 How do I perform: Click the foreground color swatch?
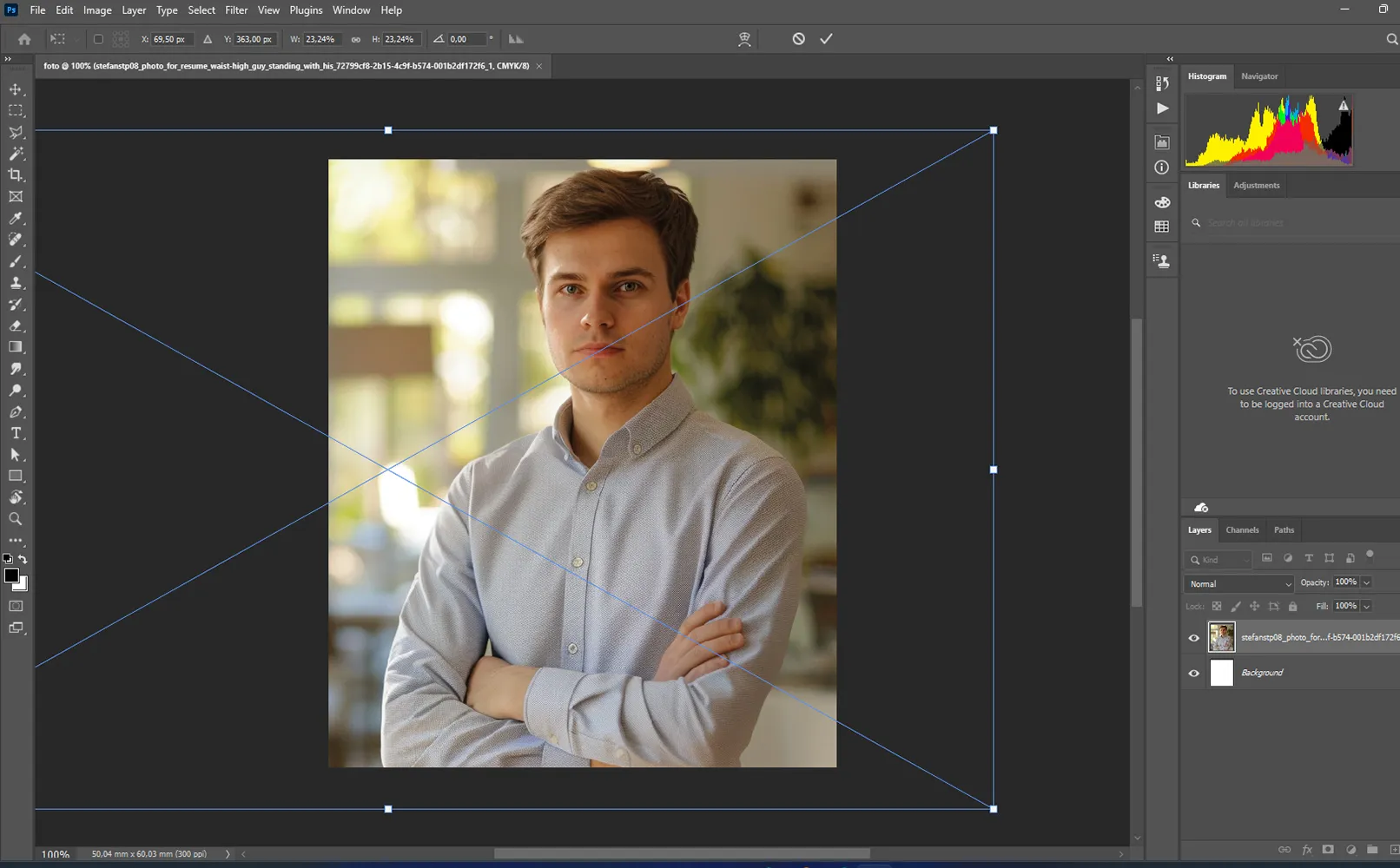(11, 575)
